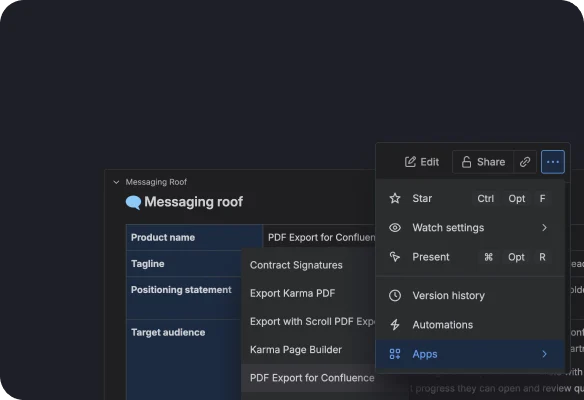Click the Ctrl key hint next to Star
The width and height of the screenshot is (584, 400).
486,199
